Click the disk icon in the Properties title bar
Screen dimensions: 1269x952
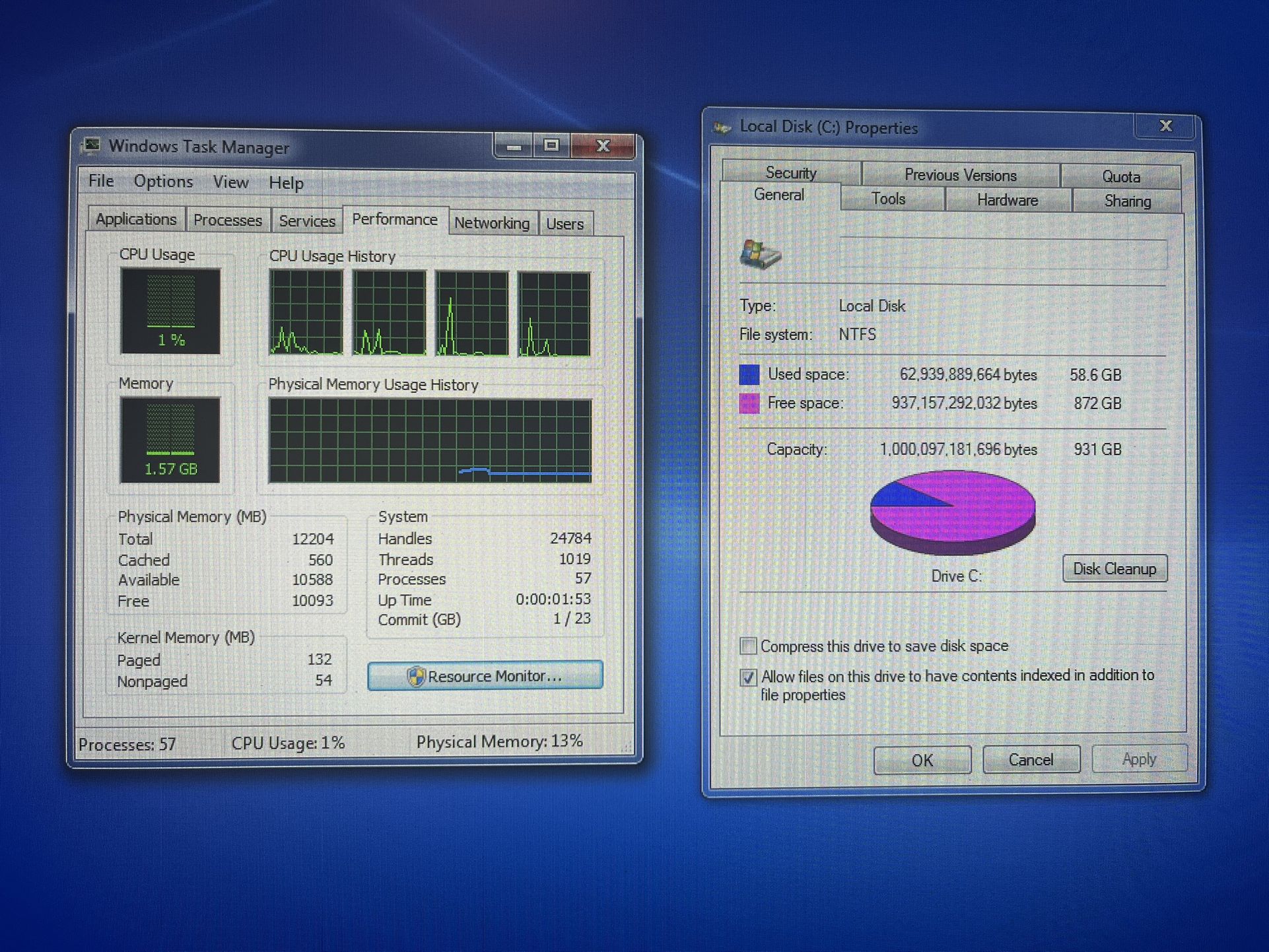(723, 127)
